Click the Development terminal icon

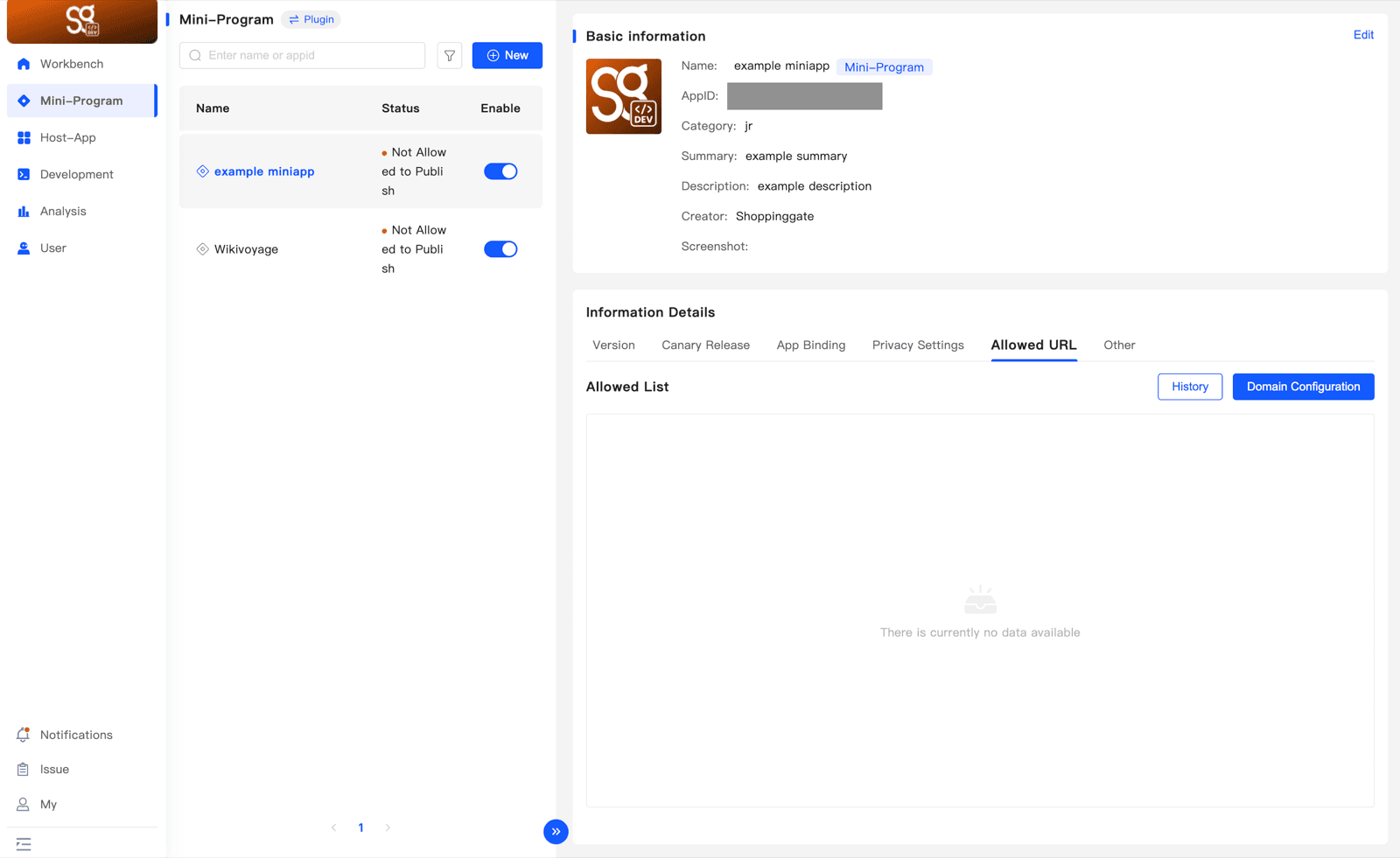[x=24, y=174]
